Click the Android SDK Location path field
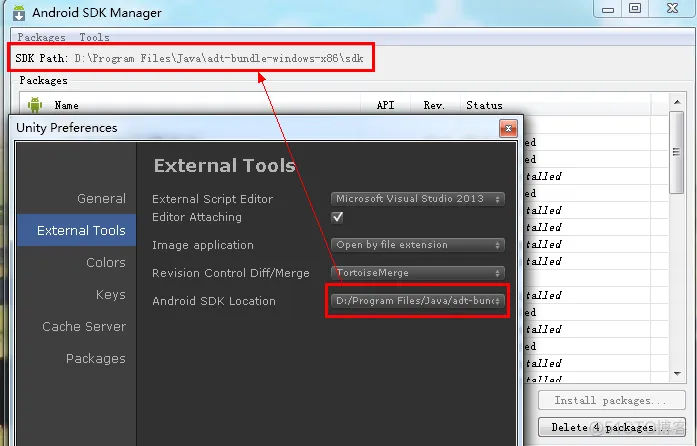This screenshot has width=697, height=446. tap(417, 301)
